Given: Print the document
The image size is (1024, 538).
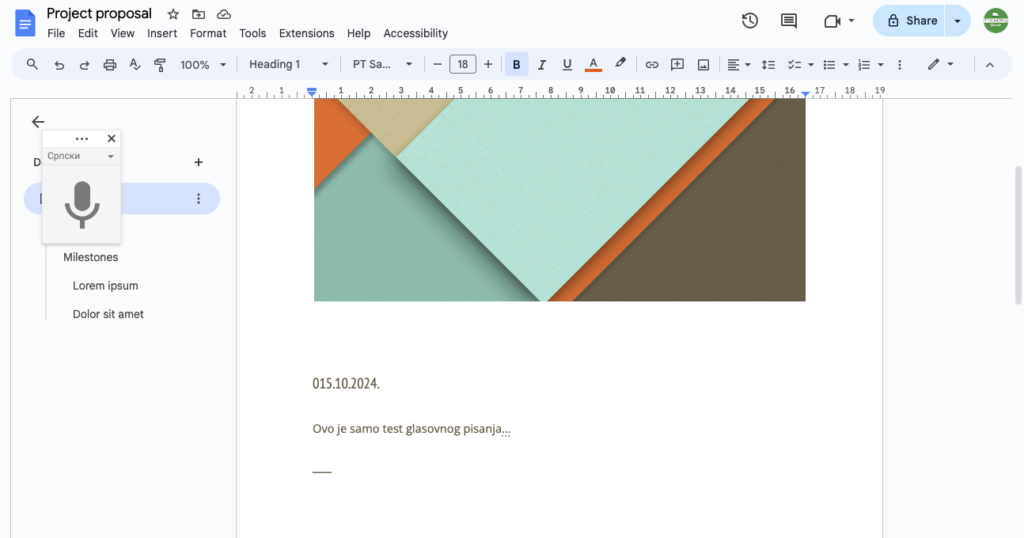Looking at the screenshot, I should click(x=110, y=65).
